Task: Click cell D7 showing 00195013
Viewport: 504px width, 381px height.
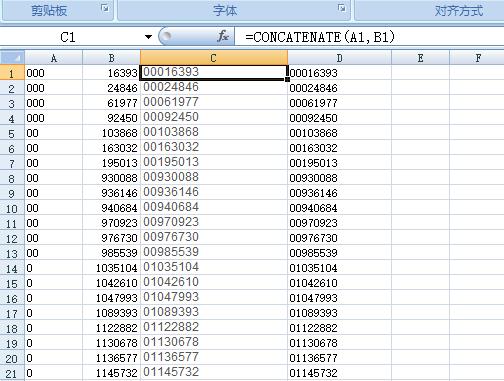Action: (x=339, y=163)
